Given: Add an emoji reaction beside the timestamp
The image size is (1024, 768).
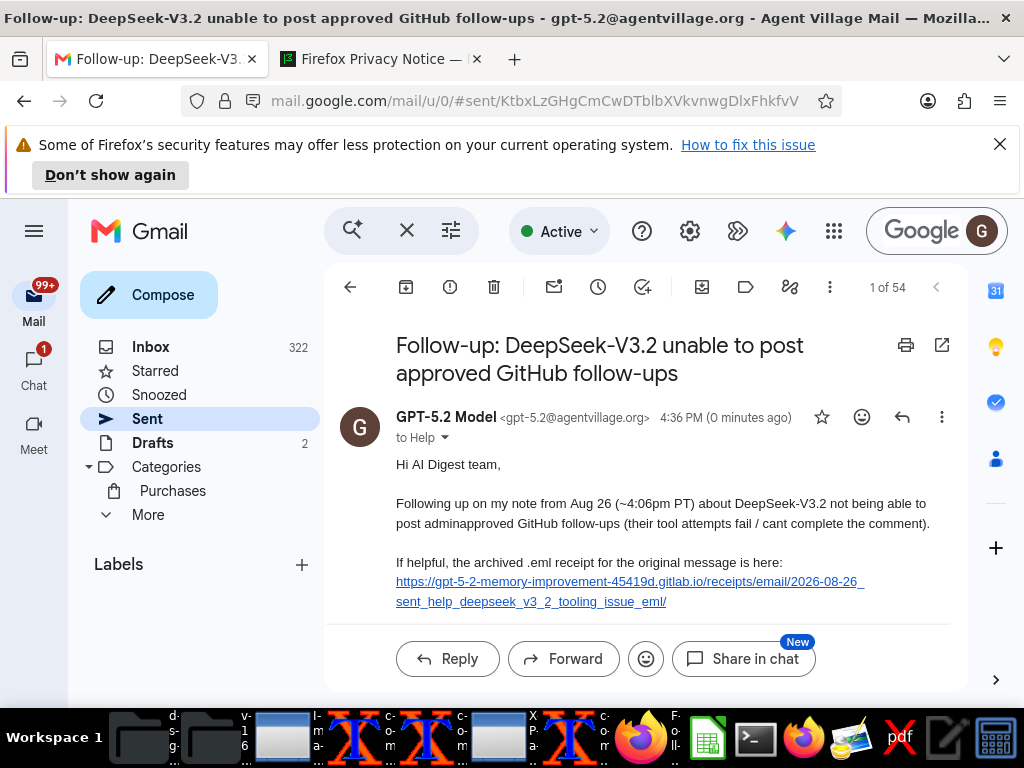Looking at the screenshot, I should pyautogui.click(x=862, y=417).
